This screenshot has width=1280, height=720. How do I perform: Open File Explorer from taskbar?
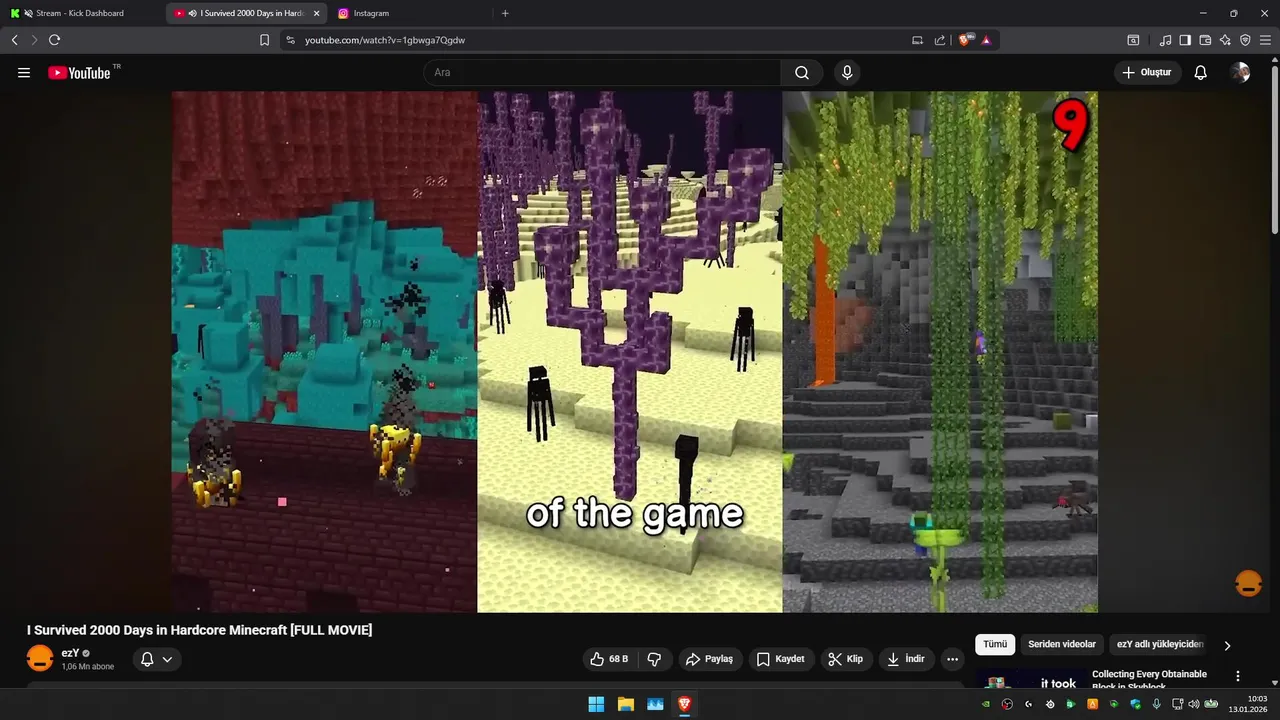625,704
